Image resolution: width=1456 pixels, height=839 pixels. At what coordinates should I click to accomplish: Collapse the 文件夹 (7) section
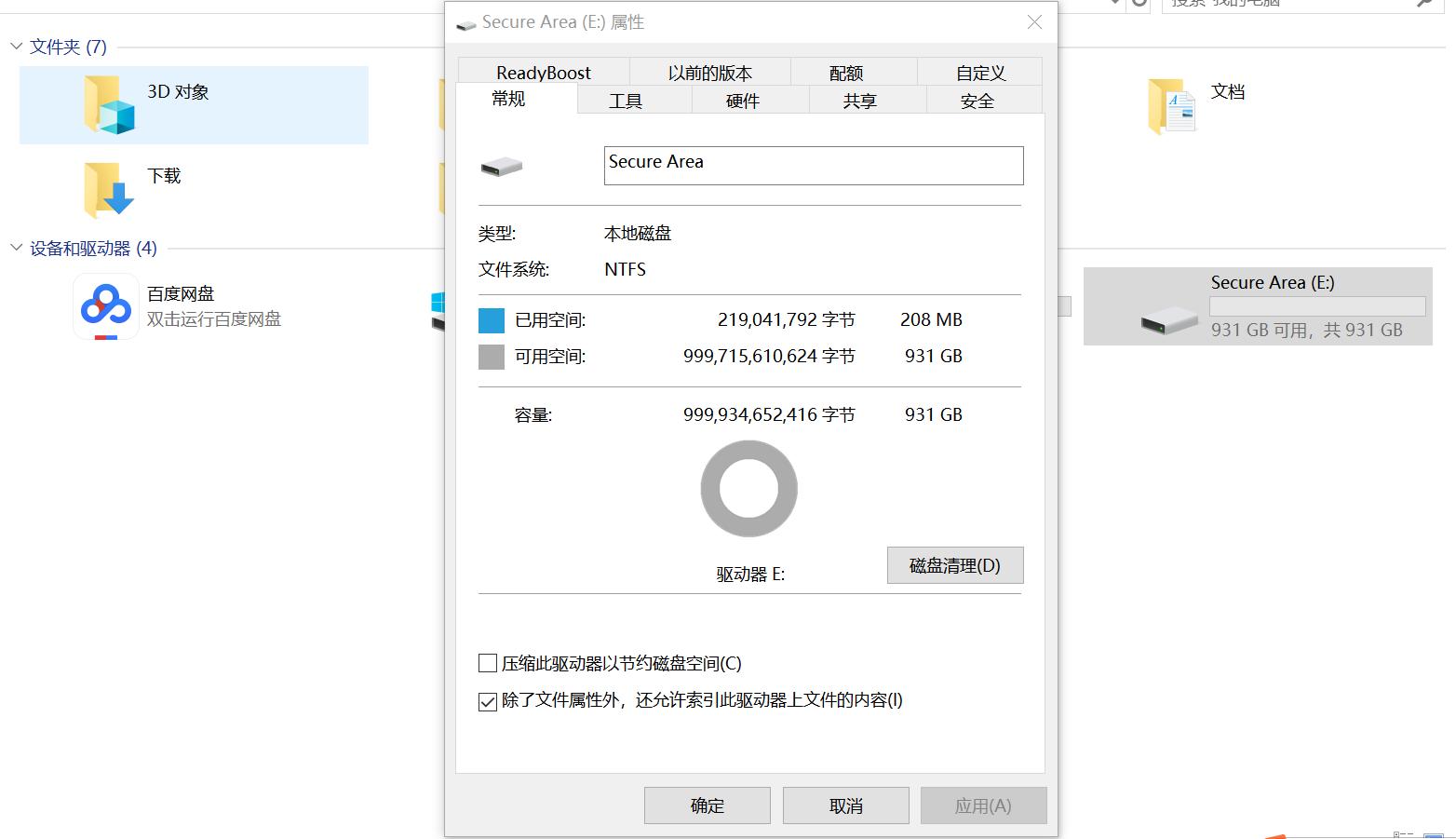coord(16,47)
